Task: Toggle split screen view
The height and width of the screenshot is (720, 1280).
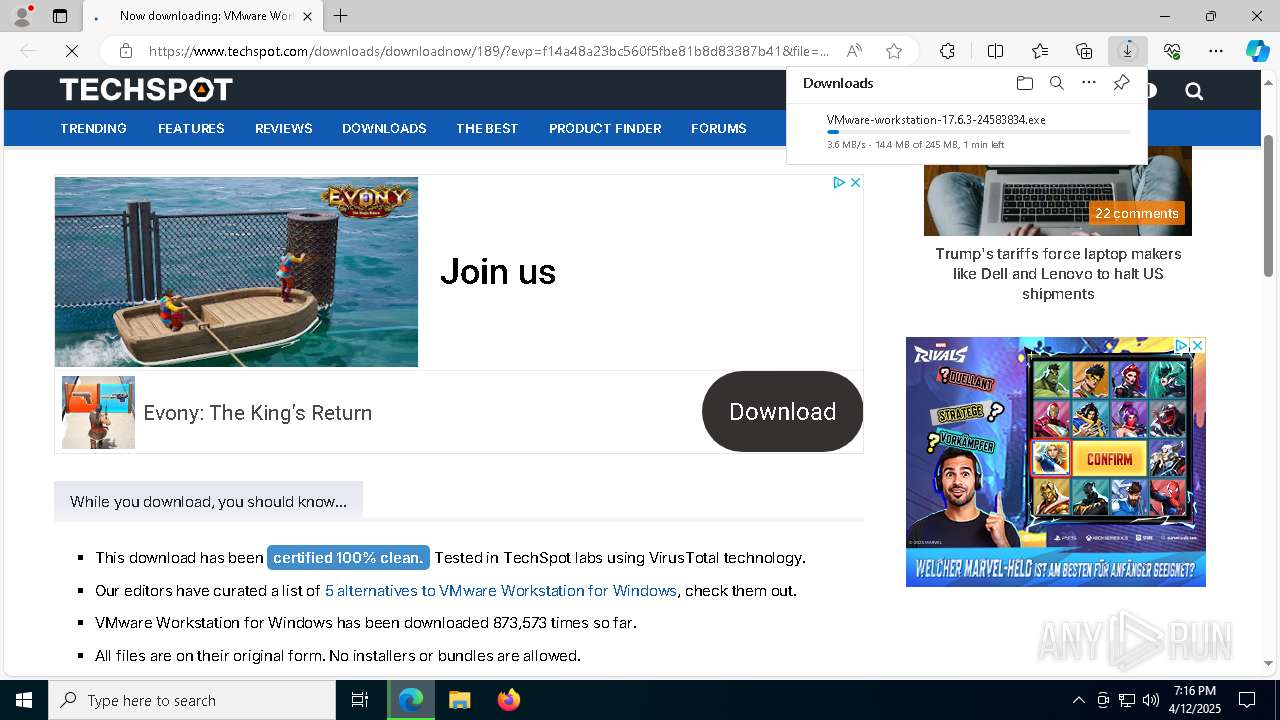Action: coord(995,51)
